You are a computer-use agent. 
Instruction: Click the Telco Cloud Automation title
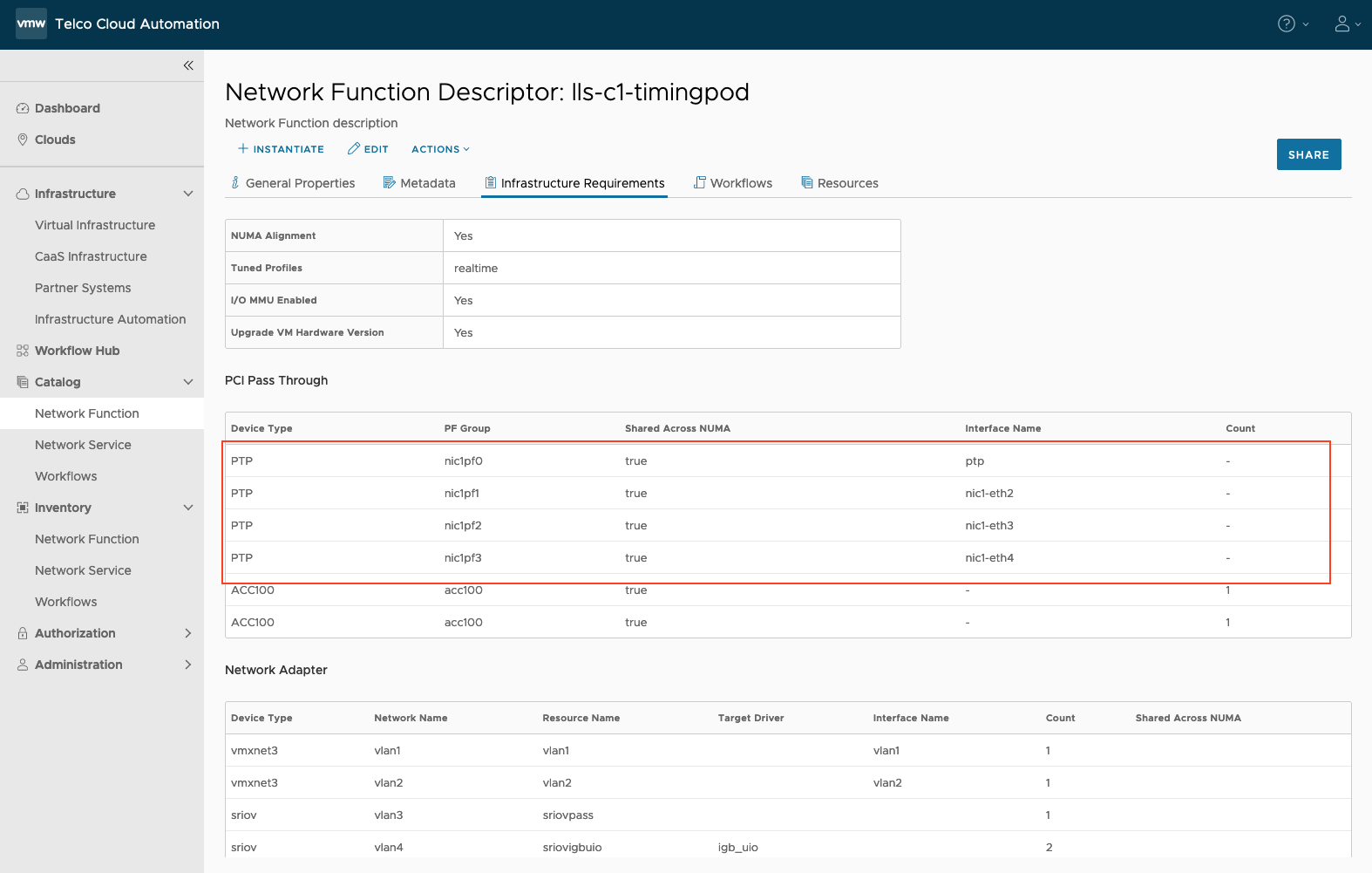[x=137, y=24]
